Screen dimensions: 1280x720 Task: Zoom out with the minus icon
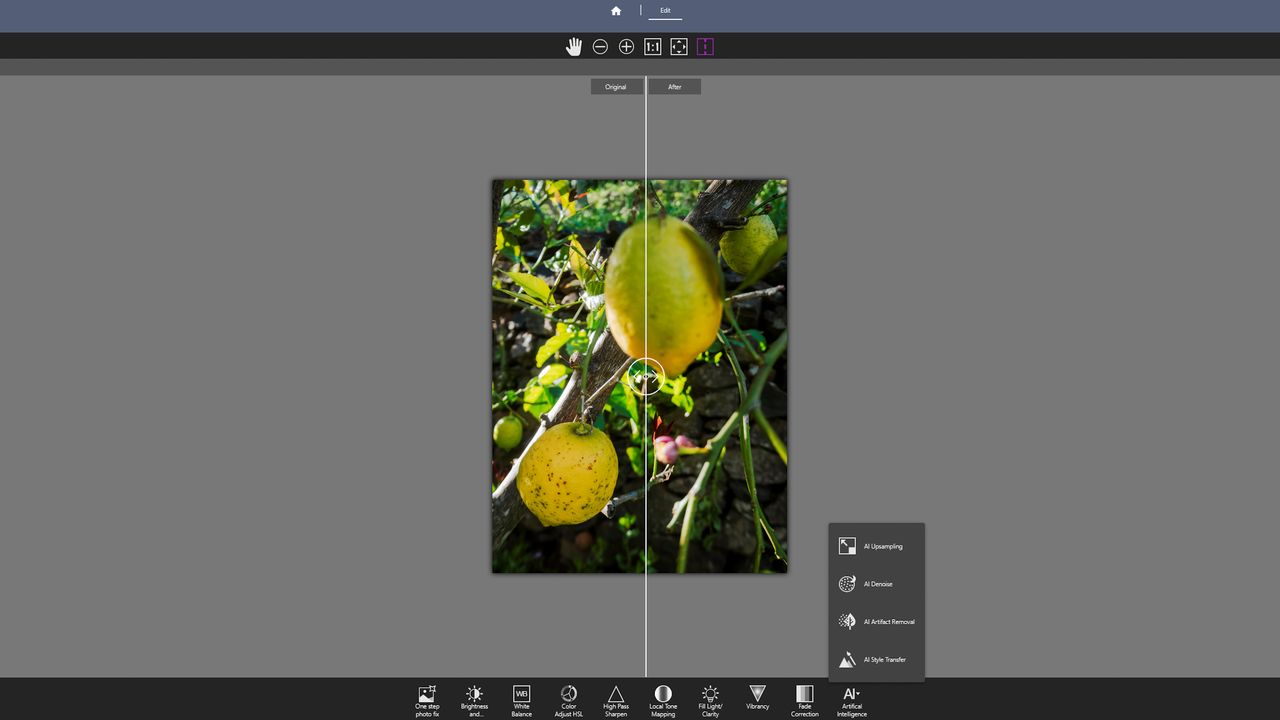tap(600, 47)
